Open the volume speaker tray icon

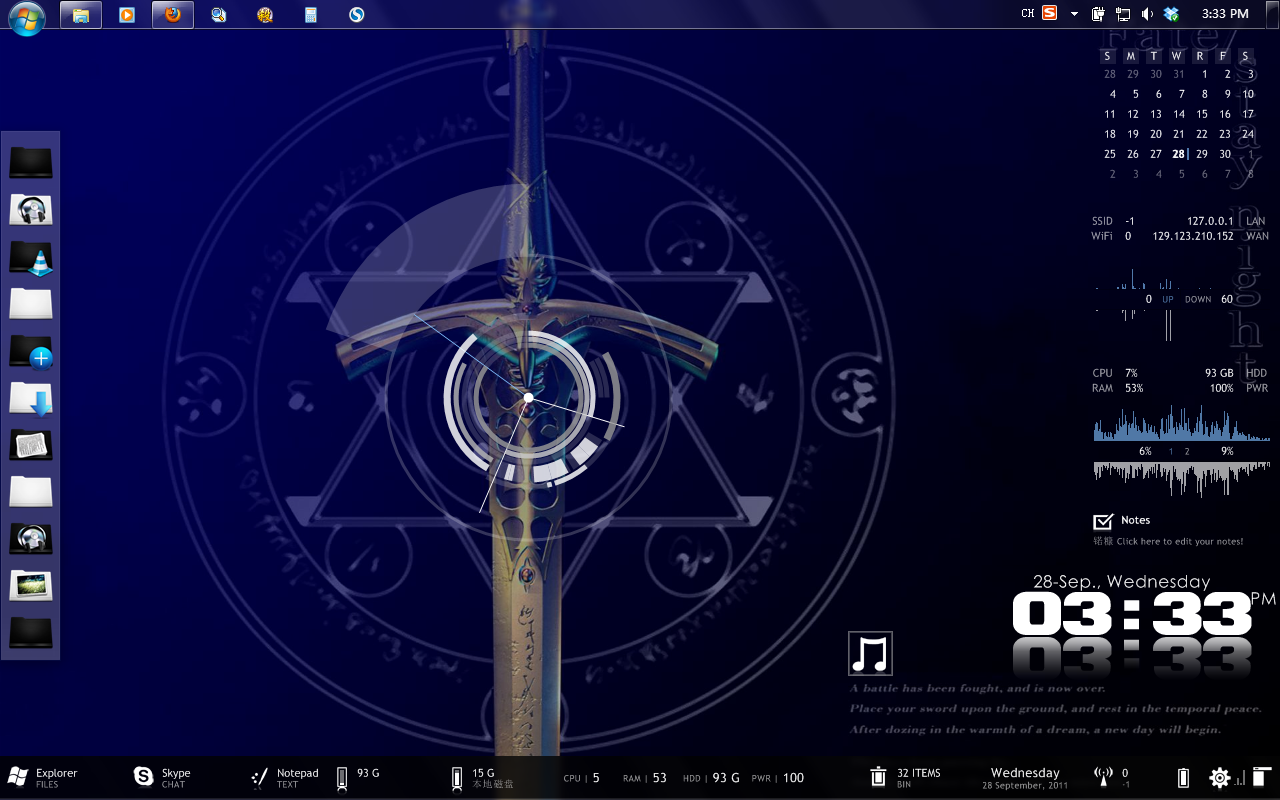tap(1147, 14)
